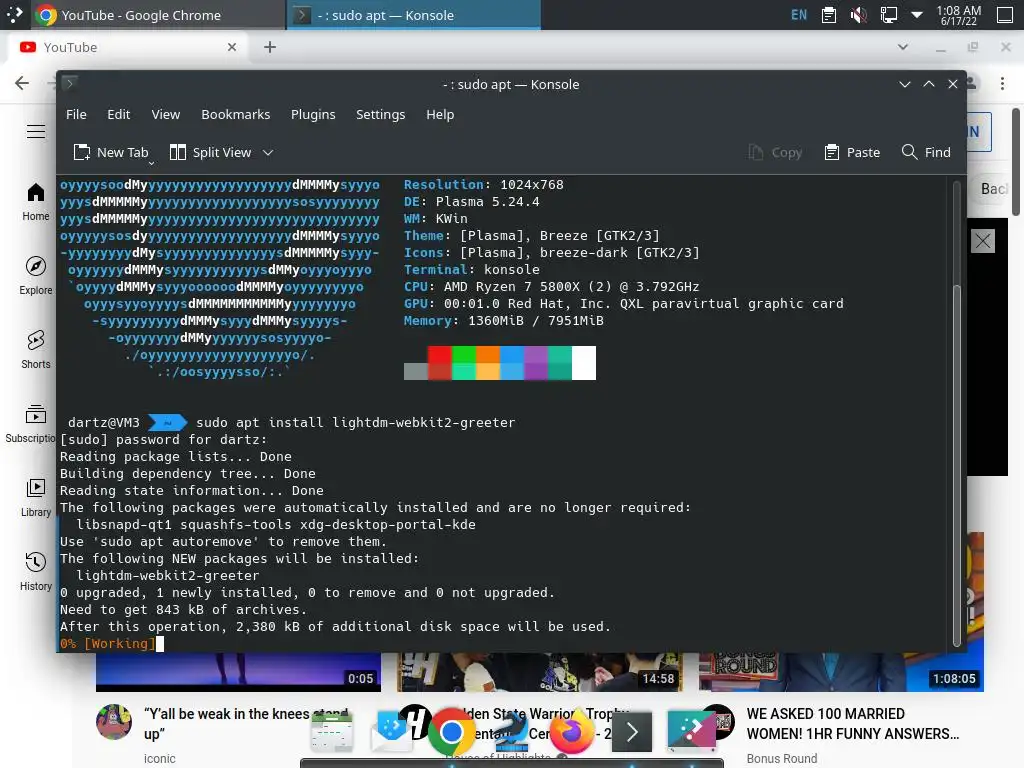The image size is (1024, 768).
Task: Open the video thumbnail with 0:05 duration
Action: tap(238, 671)
